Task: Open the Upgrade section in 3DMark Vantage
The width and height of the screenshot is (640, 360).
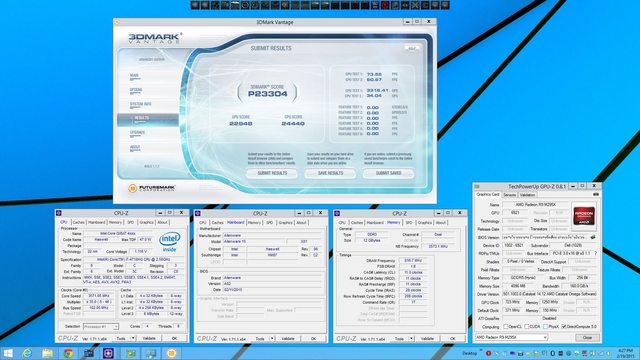Action: 137,133
